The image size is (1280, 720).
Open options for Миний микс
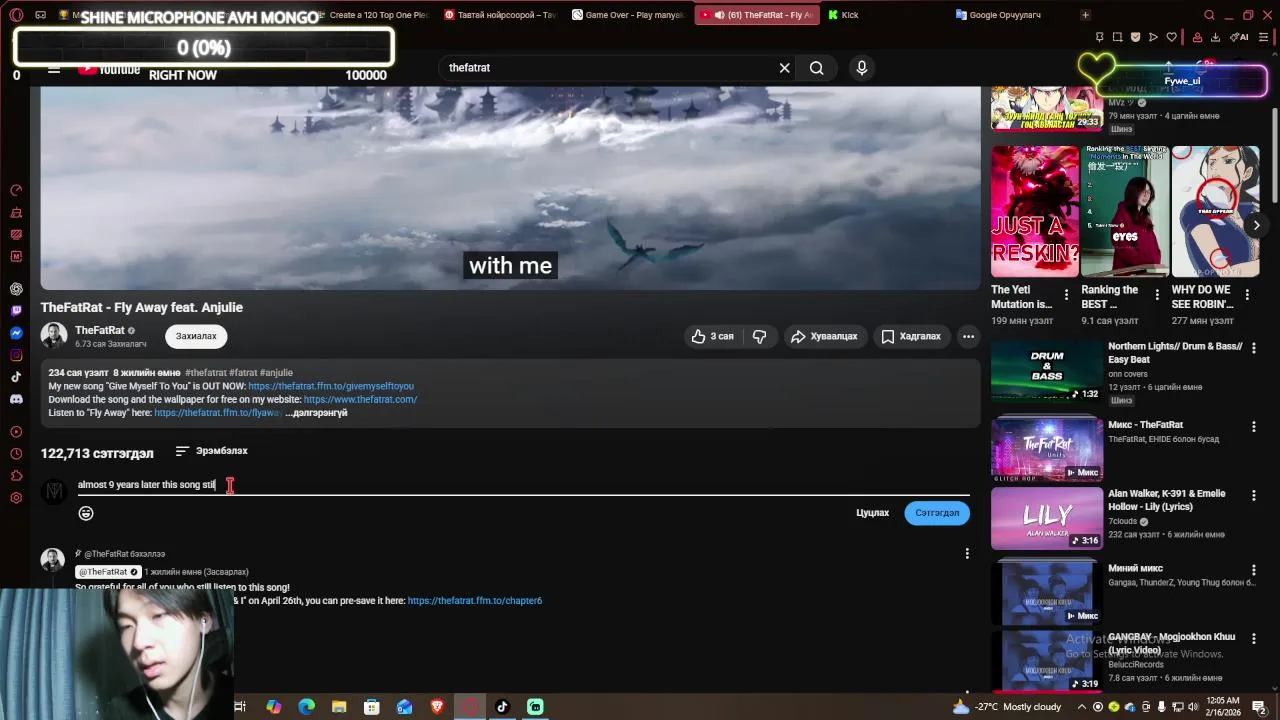coord(1253,569)
